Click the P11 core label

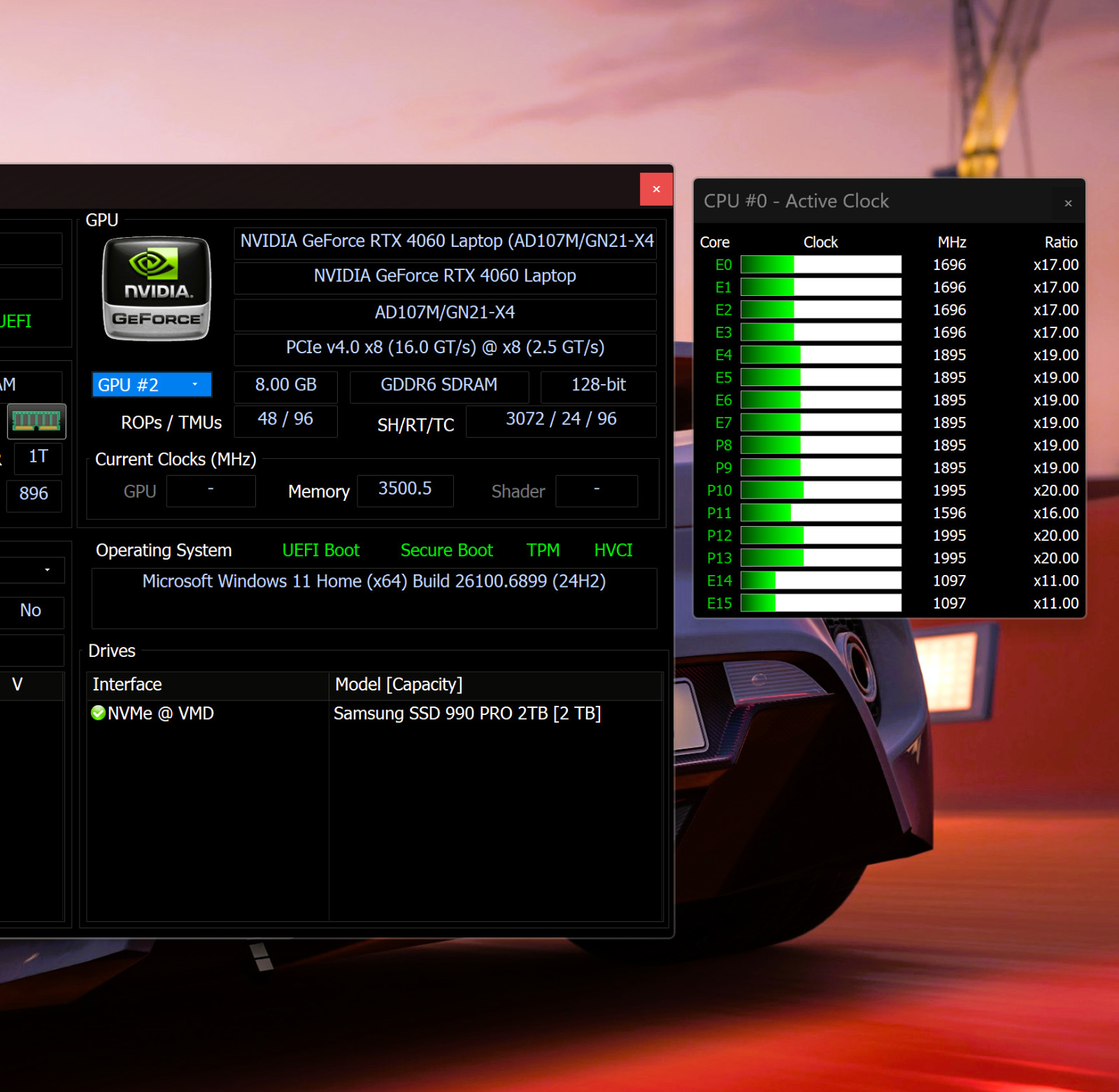tap(719, 513)
